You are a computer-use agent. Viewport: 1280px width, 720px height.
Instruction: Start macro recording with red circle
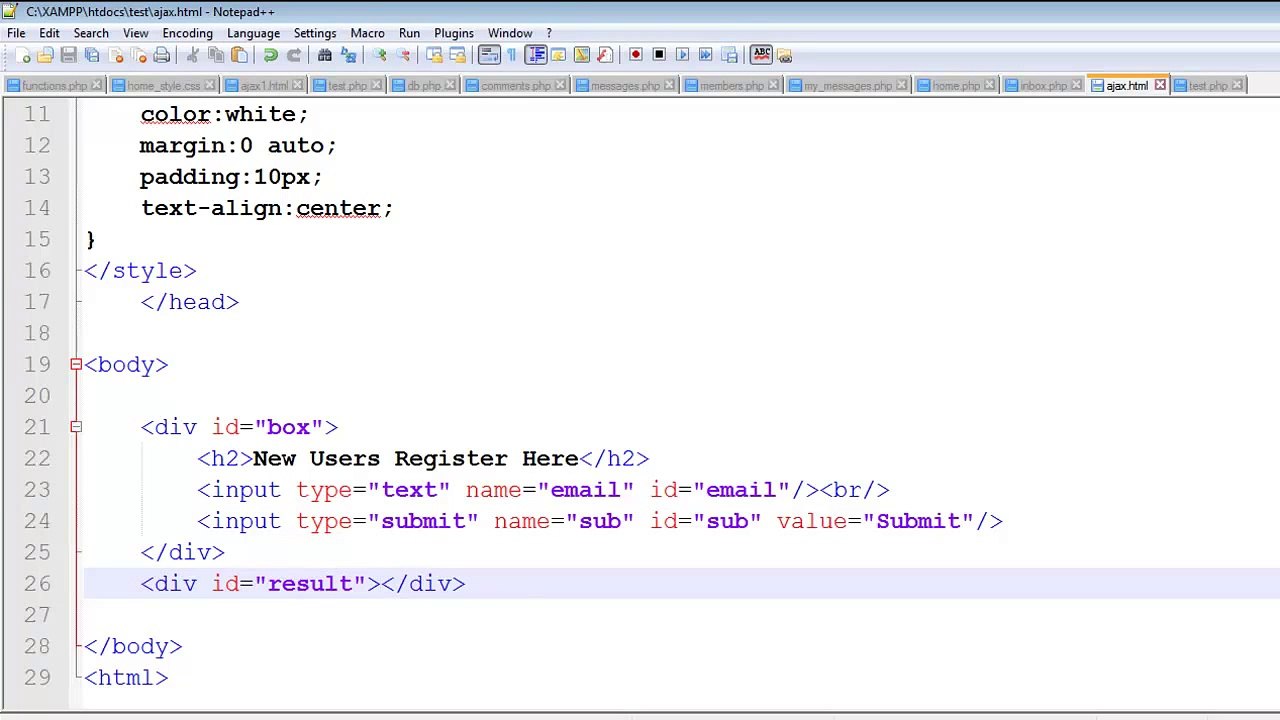[636, 55]
